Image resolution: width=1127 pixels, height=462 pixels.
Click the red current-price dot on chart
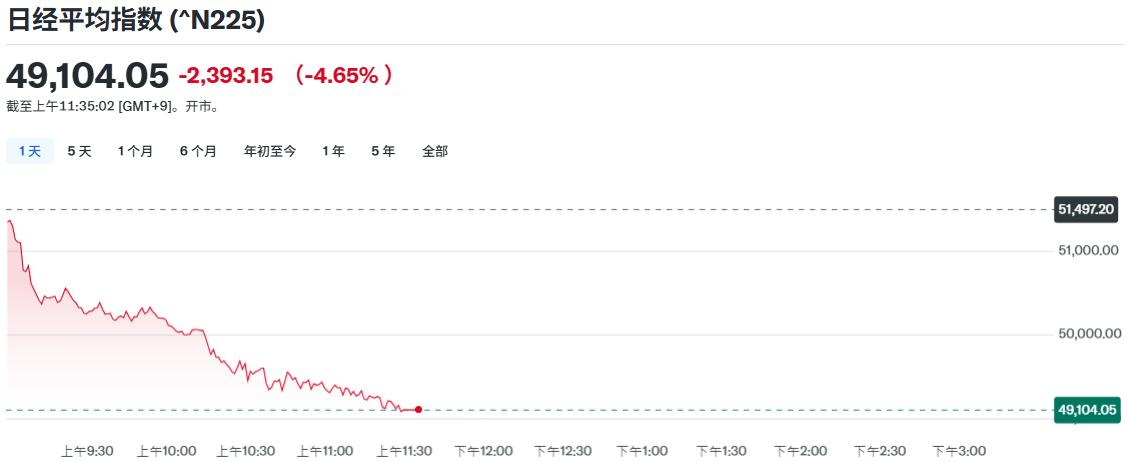418,409
